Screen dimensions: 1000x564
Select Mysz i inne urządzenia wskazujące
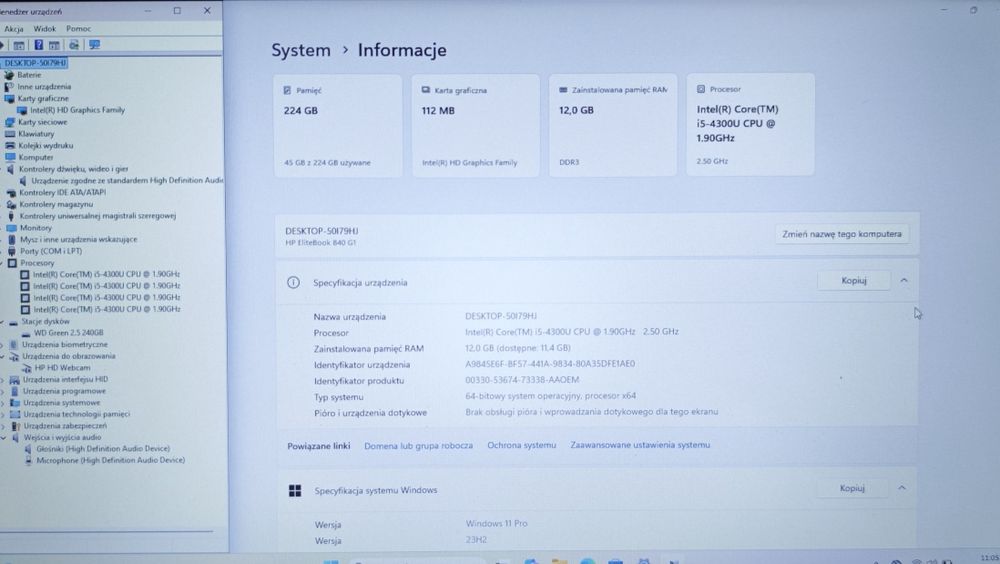point(78,239)
